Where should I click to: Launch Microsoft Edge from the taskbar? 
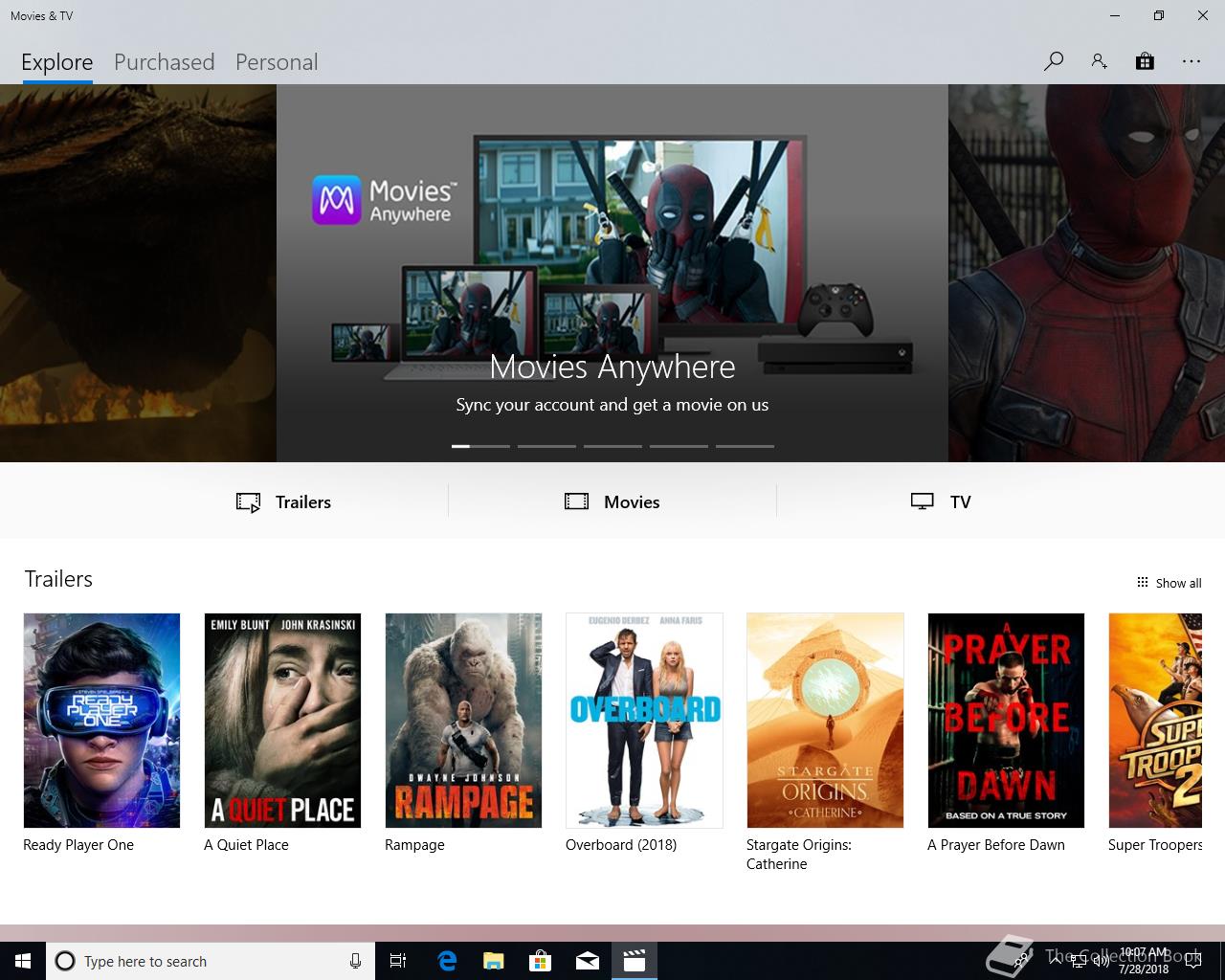(447, 961)
